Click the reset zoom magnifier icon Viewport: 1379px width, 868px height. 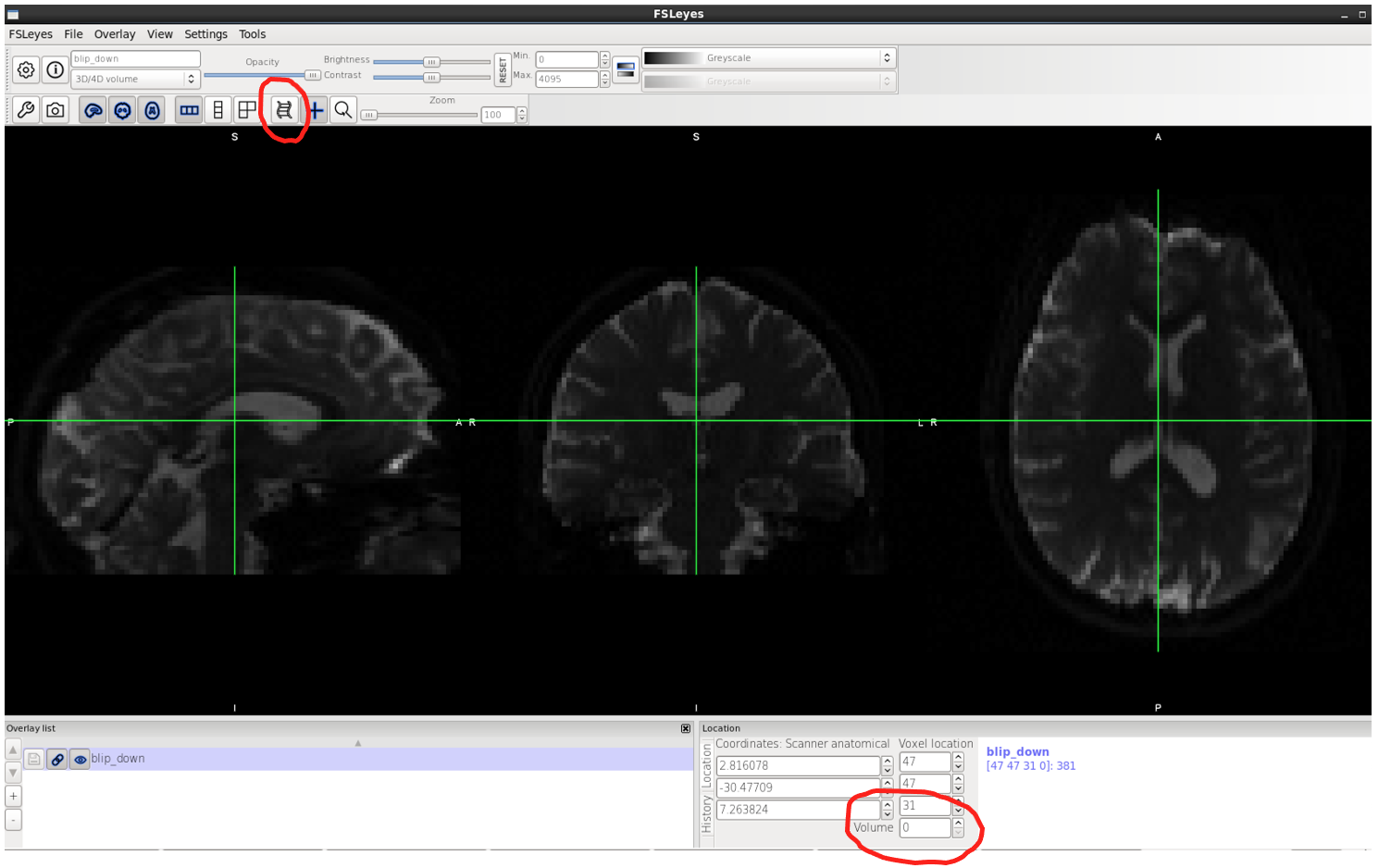coord(343,110)
